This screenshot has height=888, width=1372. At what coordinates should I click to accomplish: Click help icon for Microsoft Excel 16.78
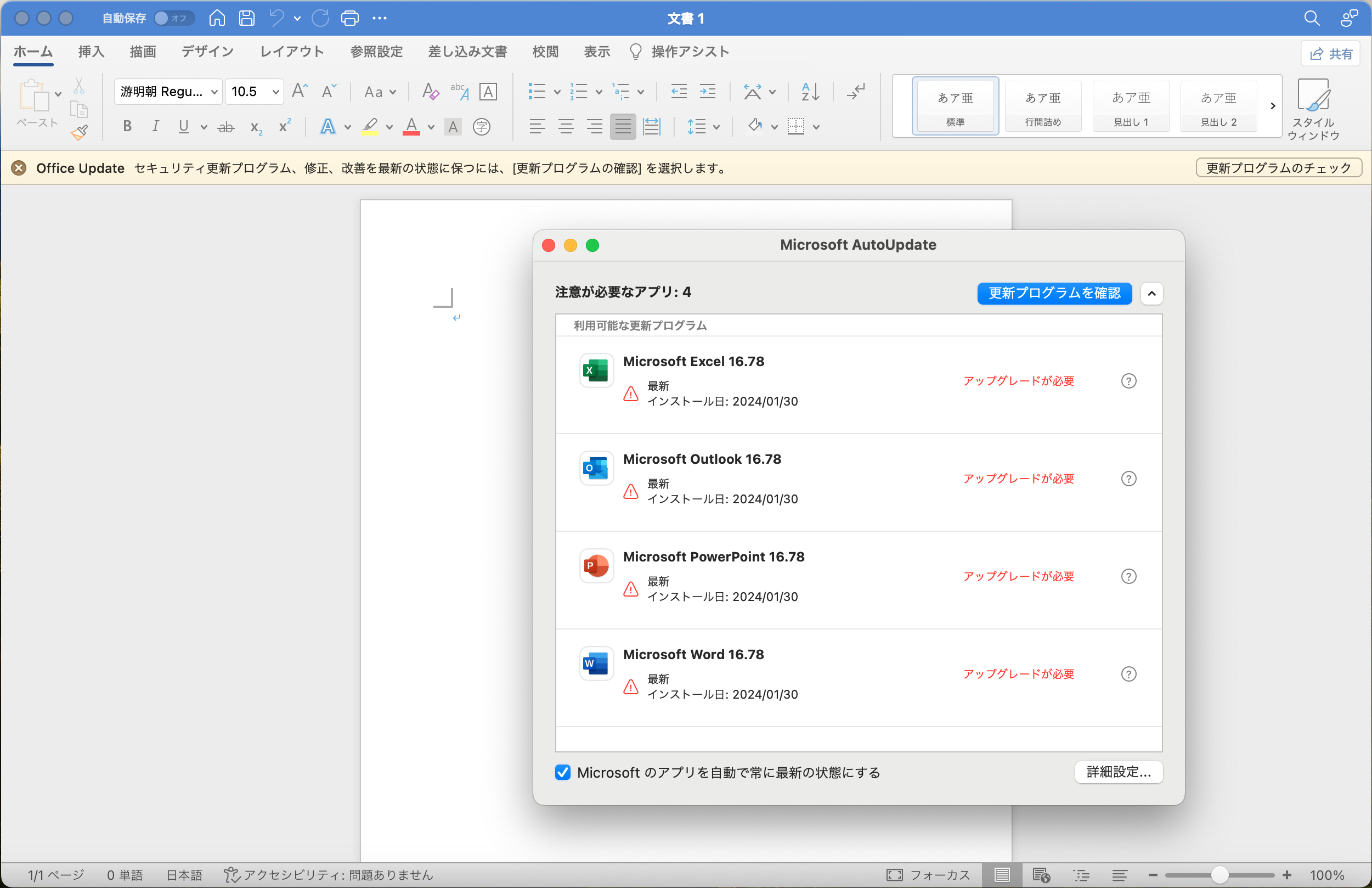[1128, 381]
